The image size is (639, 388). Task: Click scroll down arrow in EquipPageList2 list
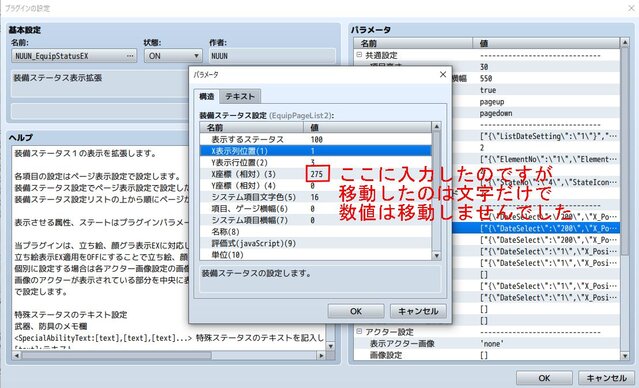click(436, 256)
